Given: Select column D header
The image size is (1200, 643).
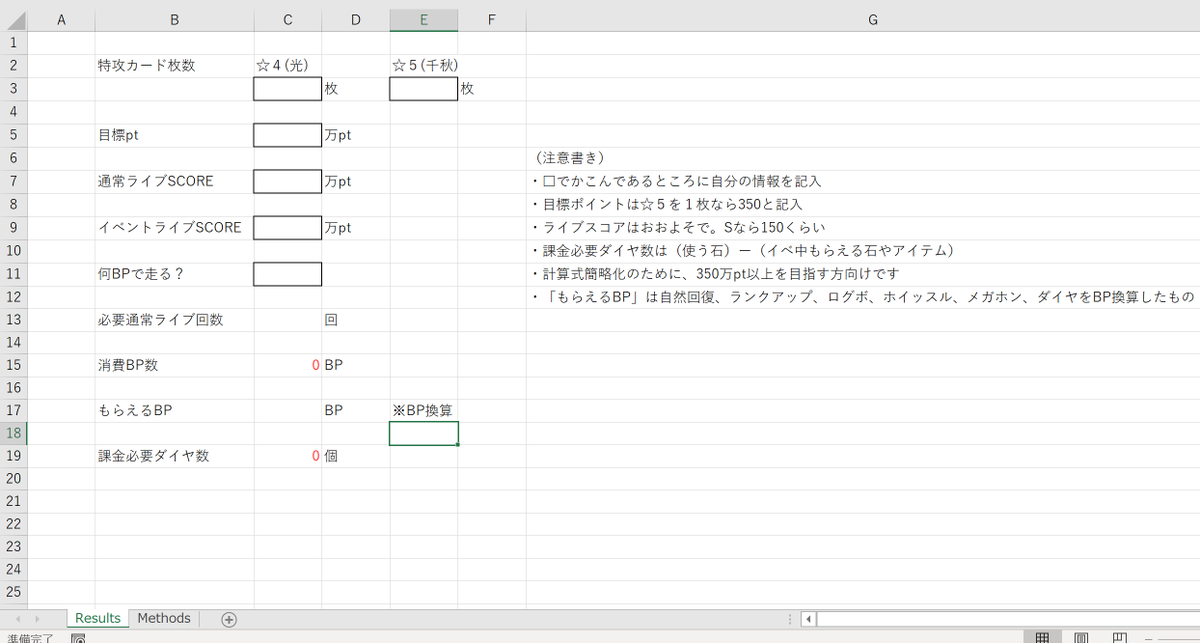Looking at the screenshot, I should [x=356, y=20].
